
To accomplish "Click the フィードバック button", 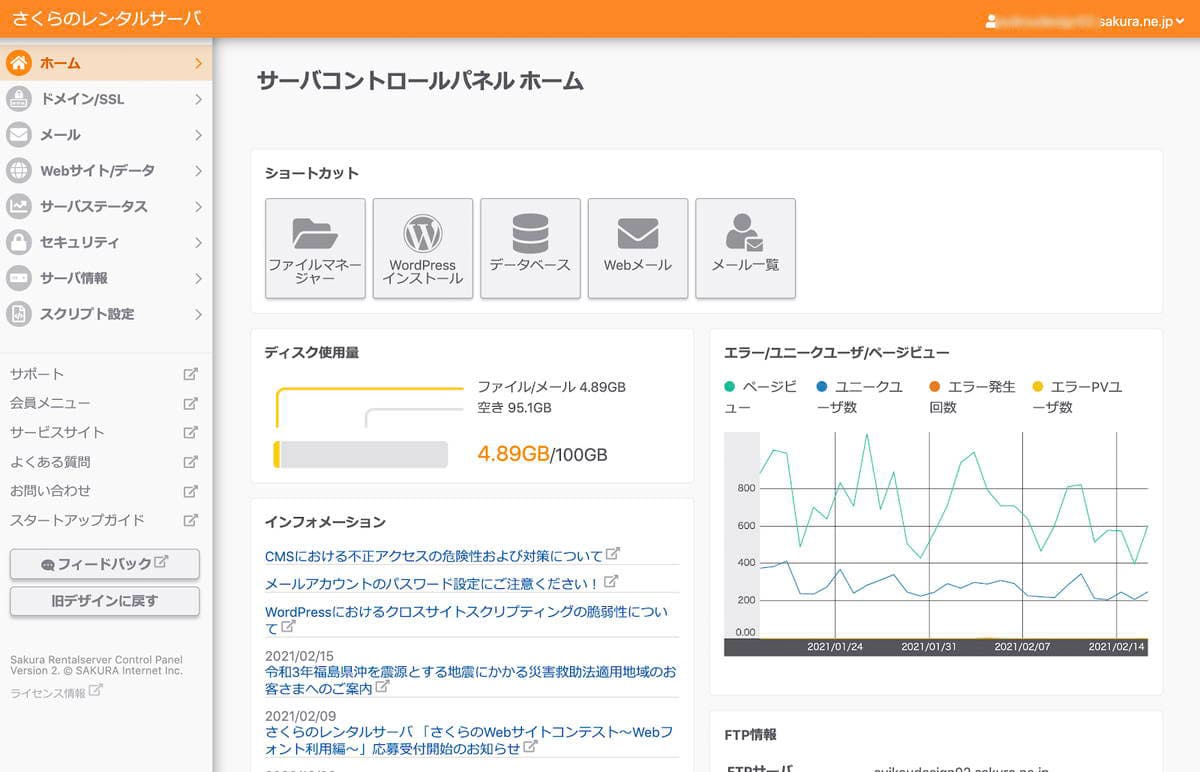I will tap(104, 564).
